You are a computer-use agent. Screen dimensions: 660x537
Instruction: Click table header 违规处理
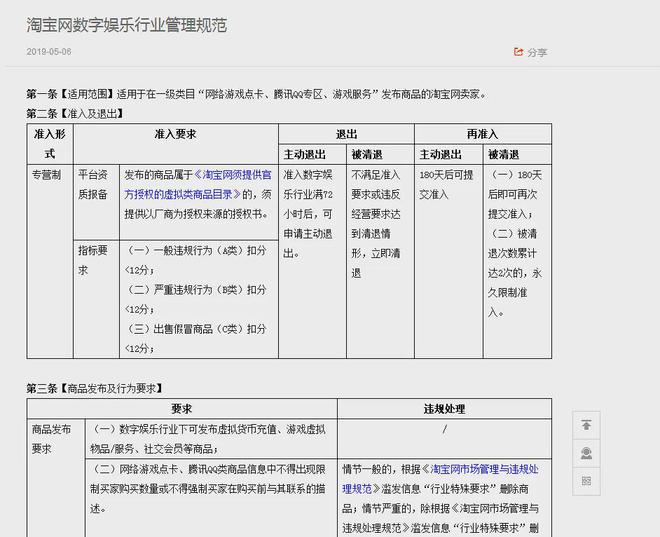pyautogui.click(x=444, y=409)
